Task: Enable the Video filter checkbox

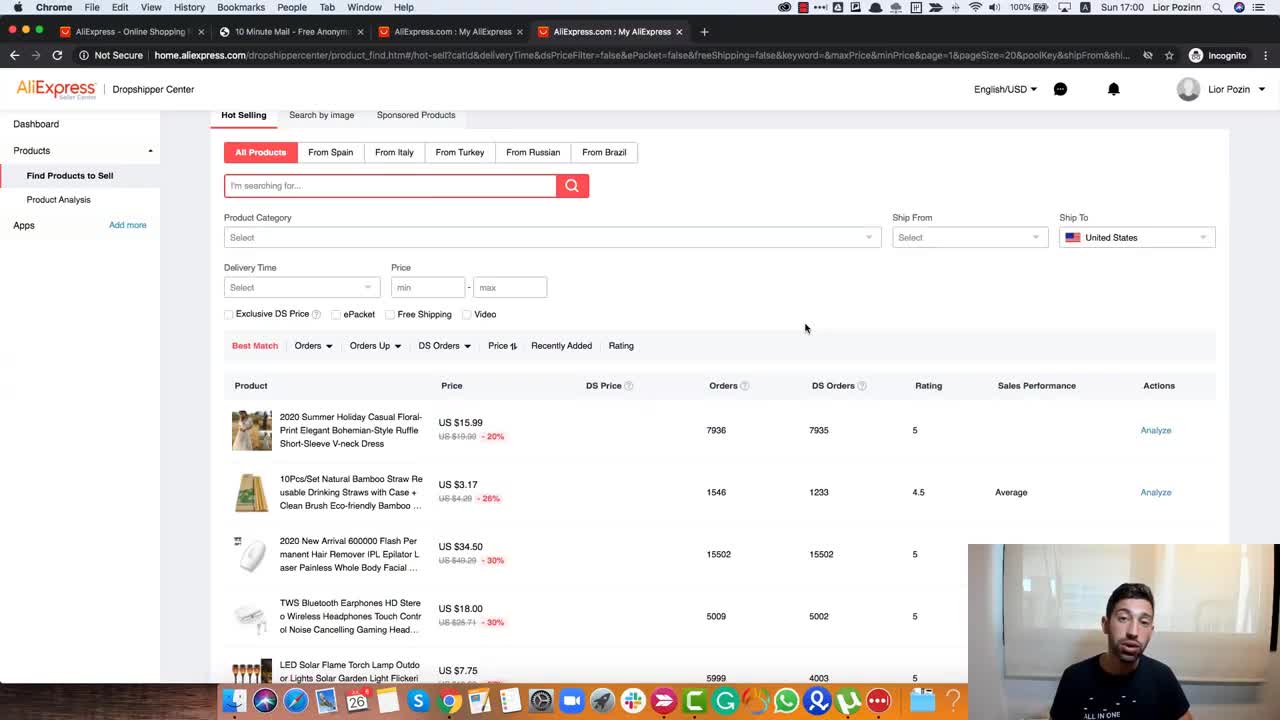Action: tap(467, 314)
